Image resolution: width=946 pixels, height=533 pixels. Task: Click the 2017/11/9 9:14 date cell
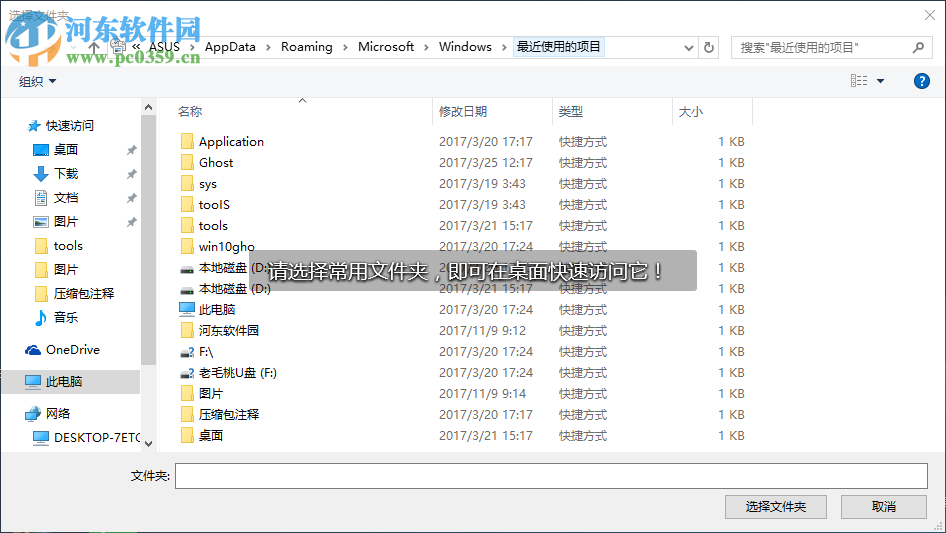pos(482,394)
